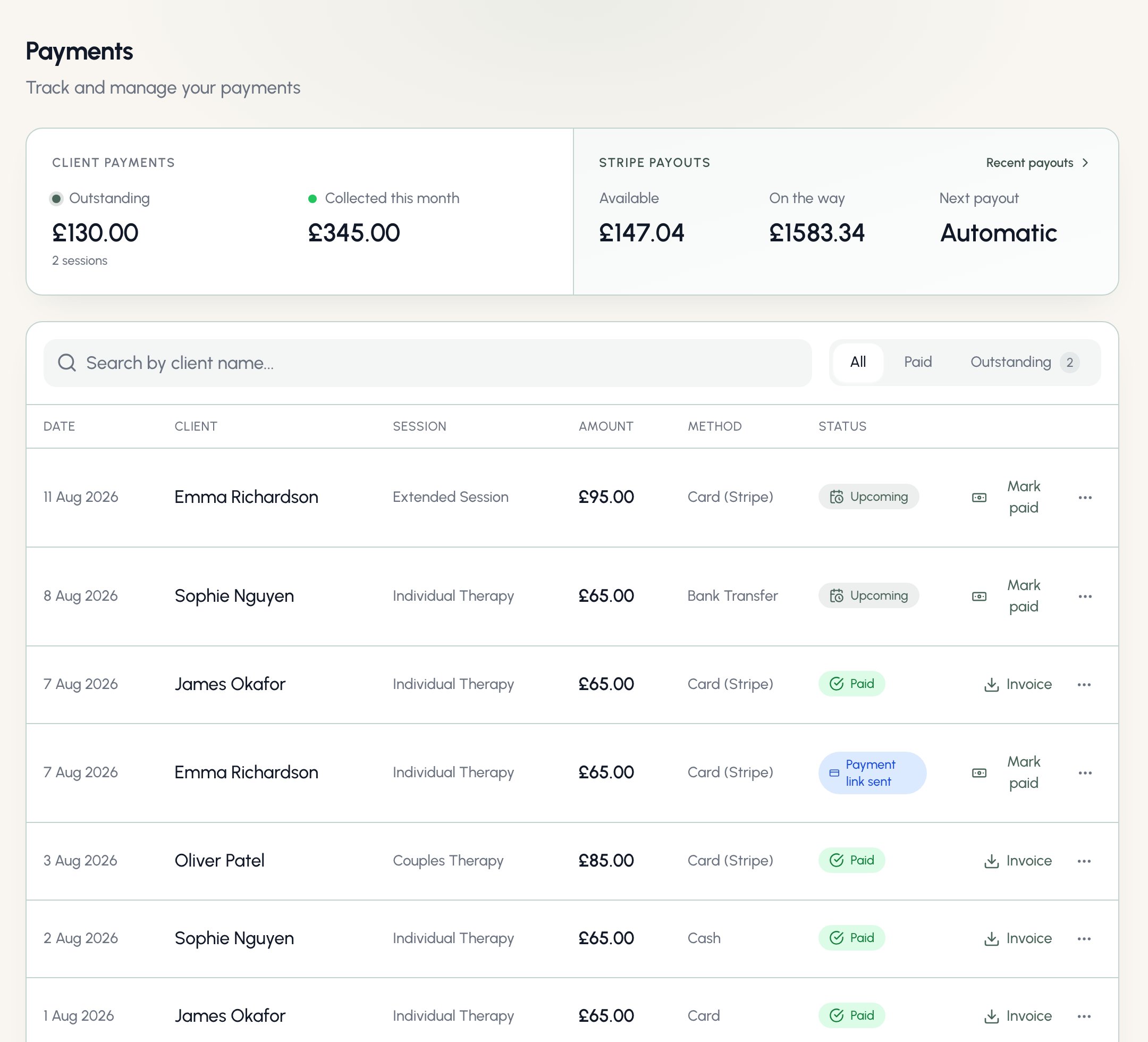Click the CLIENT column header
Image resolution: width=1148 pixels, height=1042 pixels.
[x=196, y=426]
